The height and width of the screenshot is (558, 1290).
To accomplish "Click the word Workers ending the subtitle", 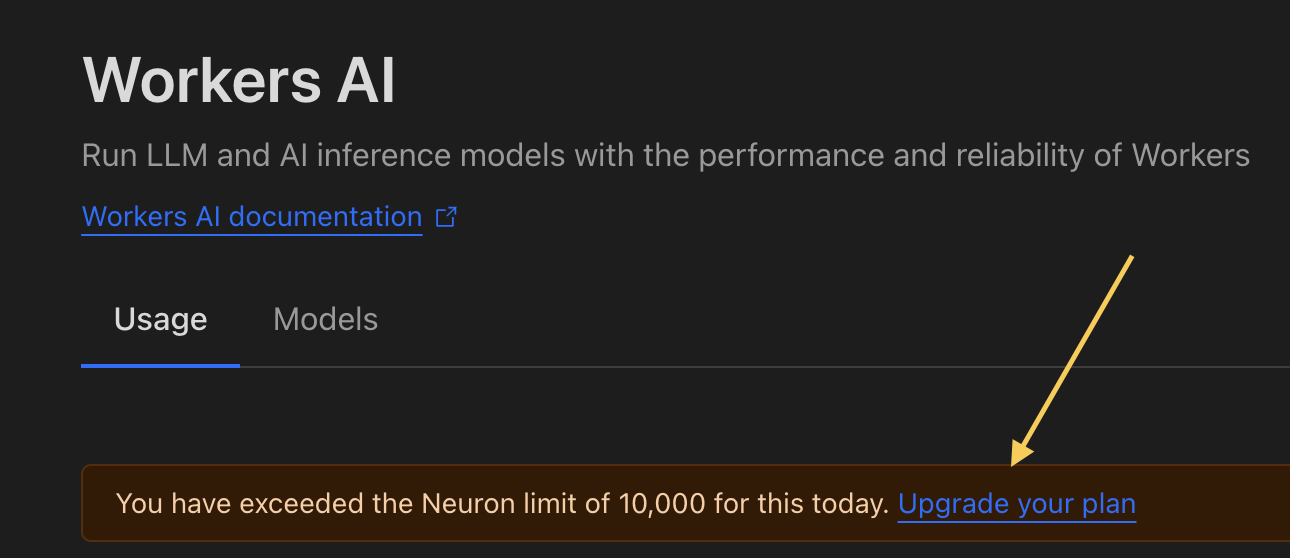I will [x=1190, y=156].
